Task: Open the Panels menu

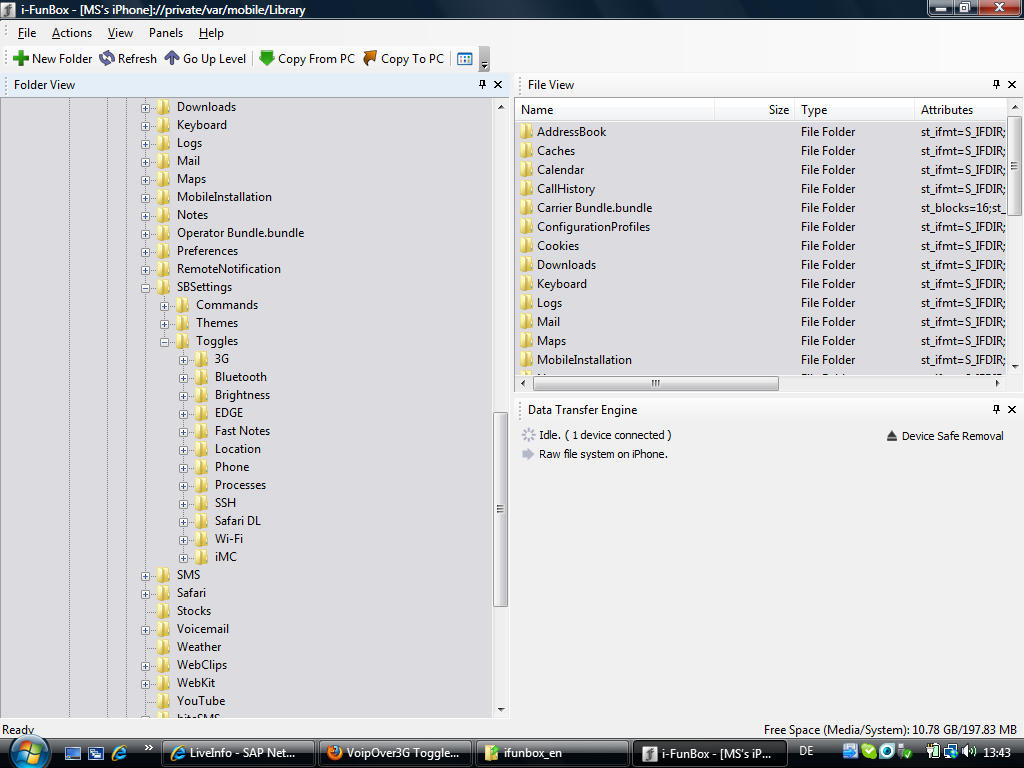Action: pyautogui.click(x=166, y=33)
